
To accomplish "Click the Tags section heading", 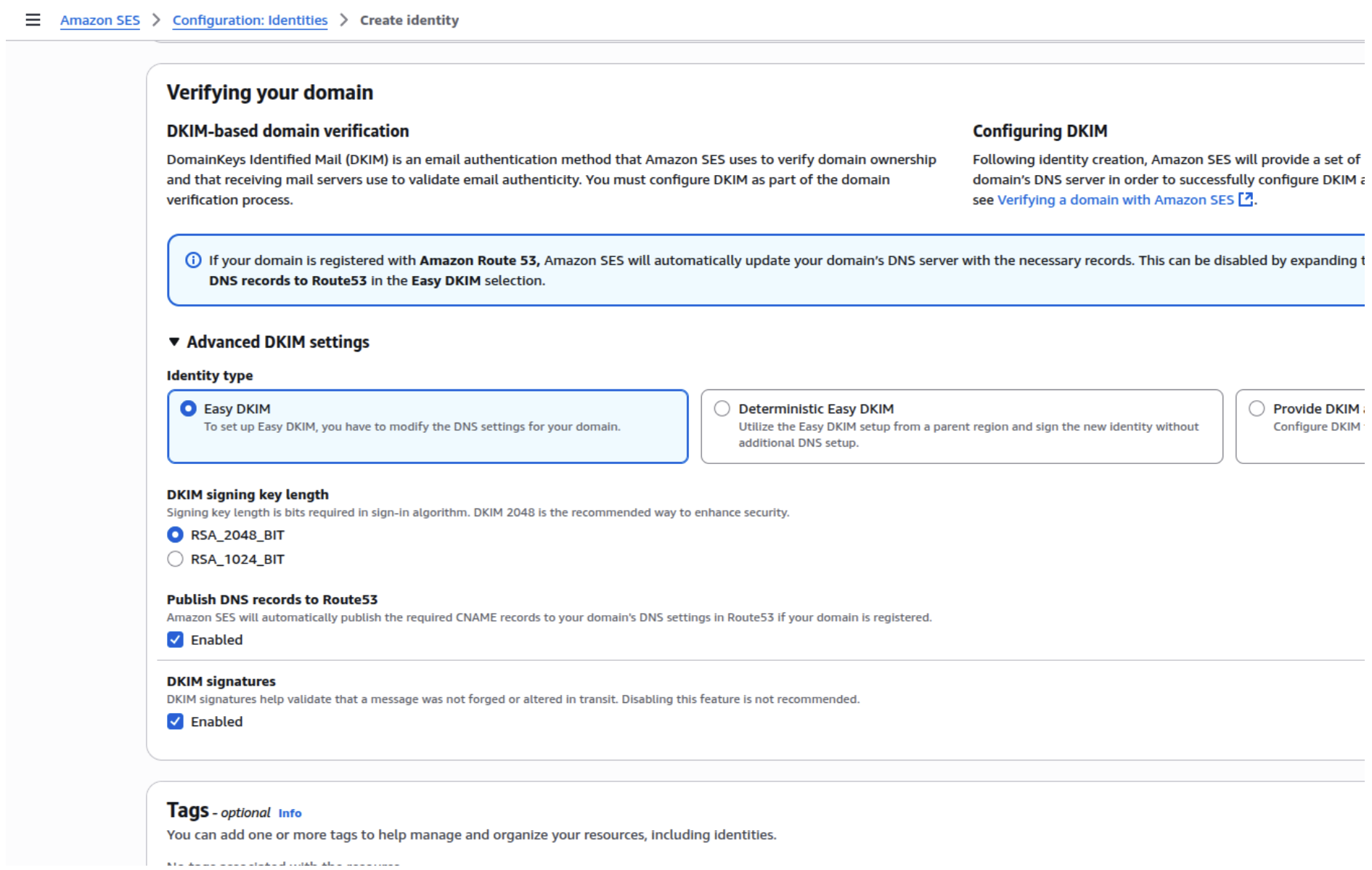I will pos(188,810).
